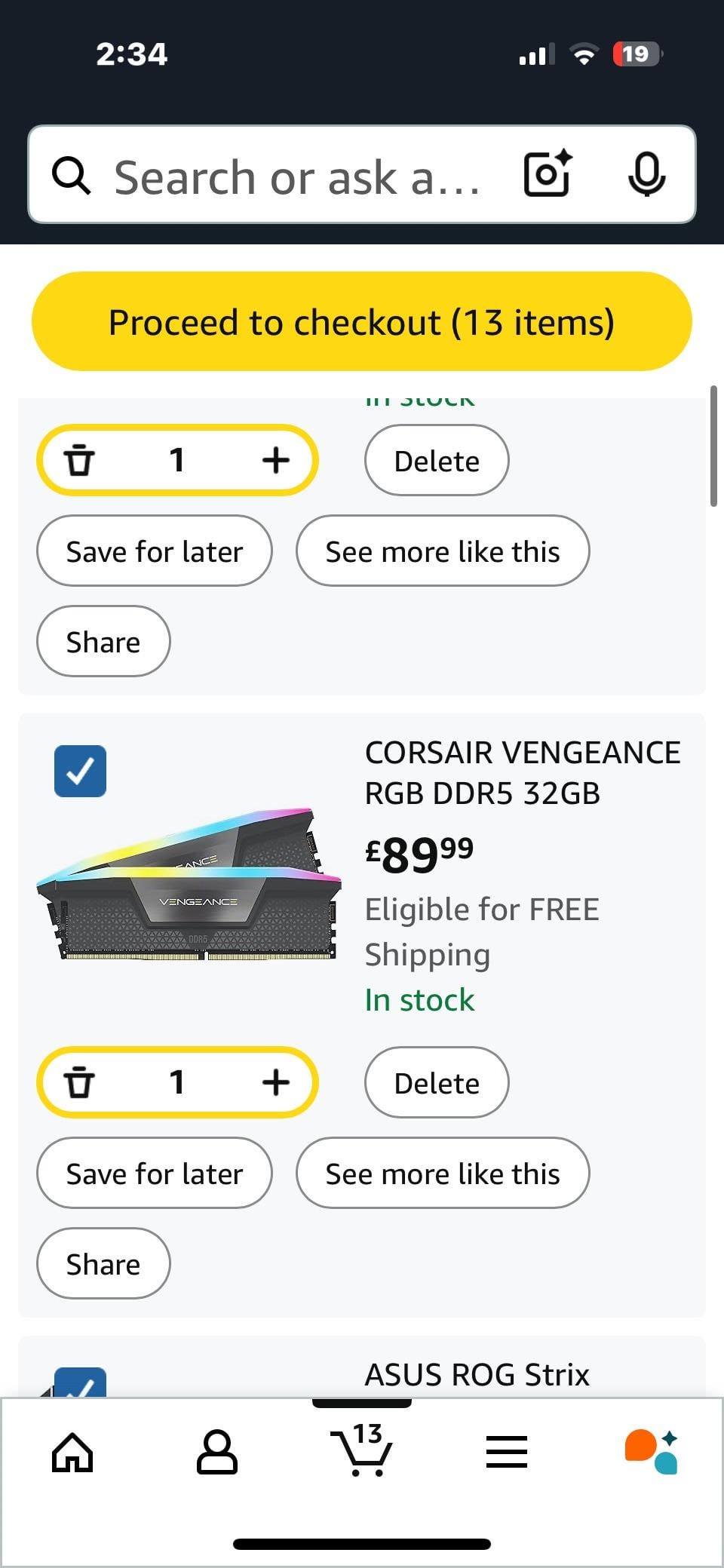Open the account profile icon
This screenshot has height=1568, width=724.
click(217, 1451)
